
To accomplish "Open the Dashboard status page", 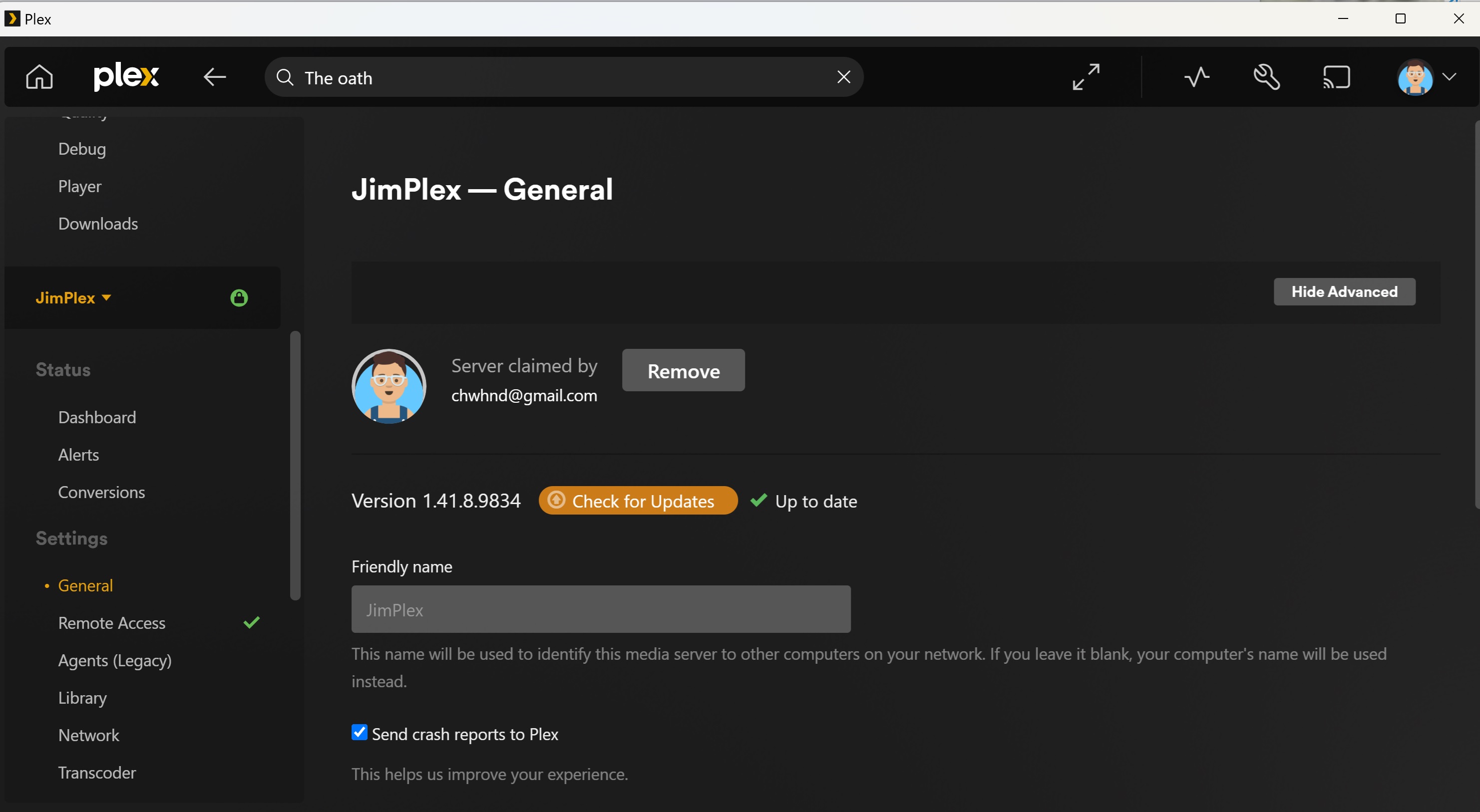I will point(97,417).
